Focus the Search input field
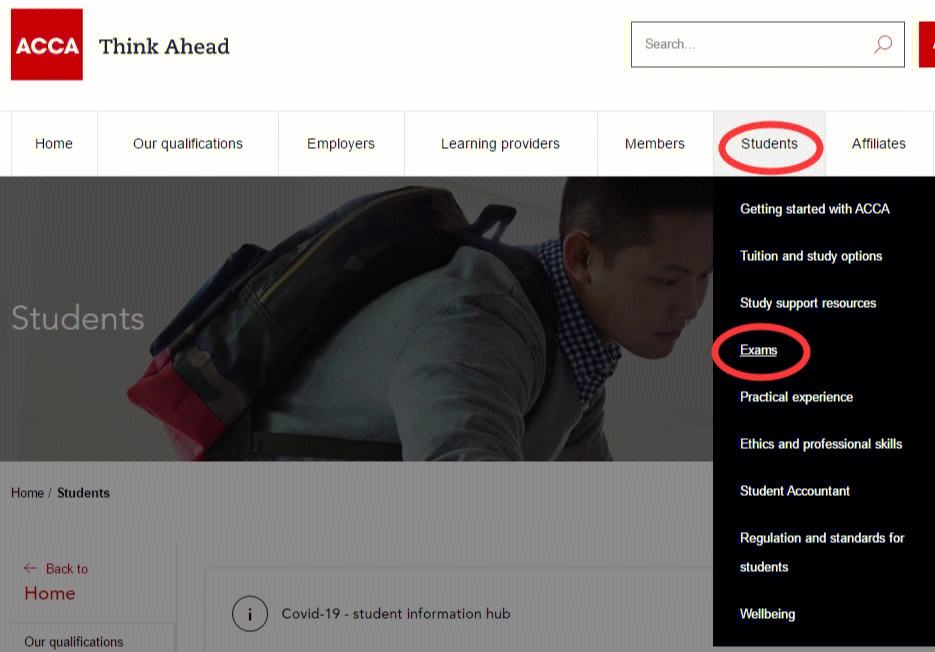The width and height of the screenshot is (935, 652). click(767, 45)
